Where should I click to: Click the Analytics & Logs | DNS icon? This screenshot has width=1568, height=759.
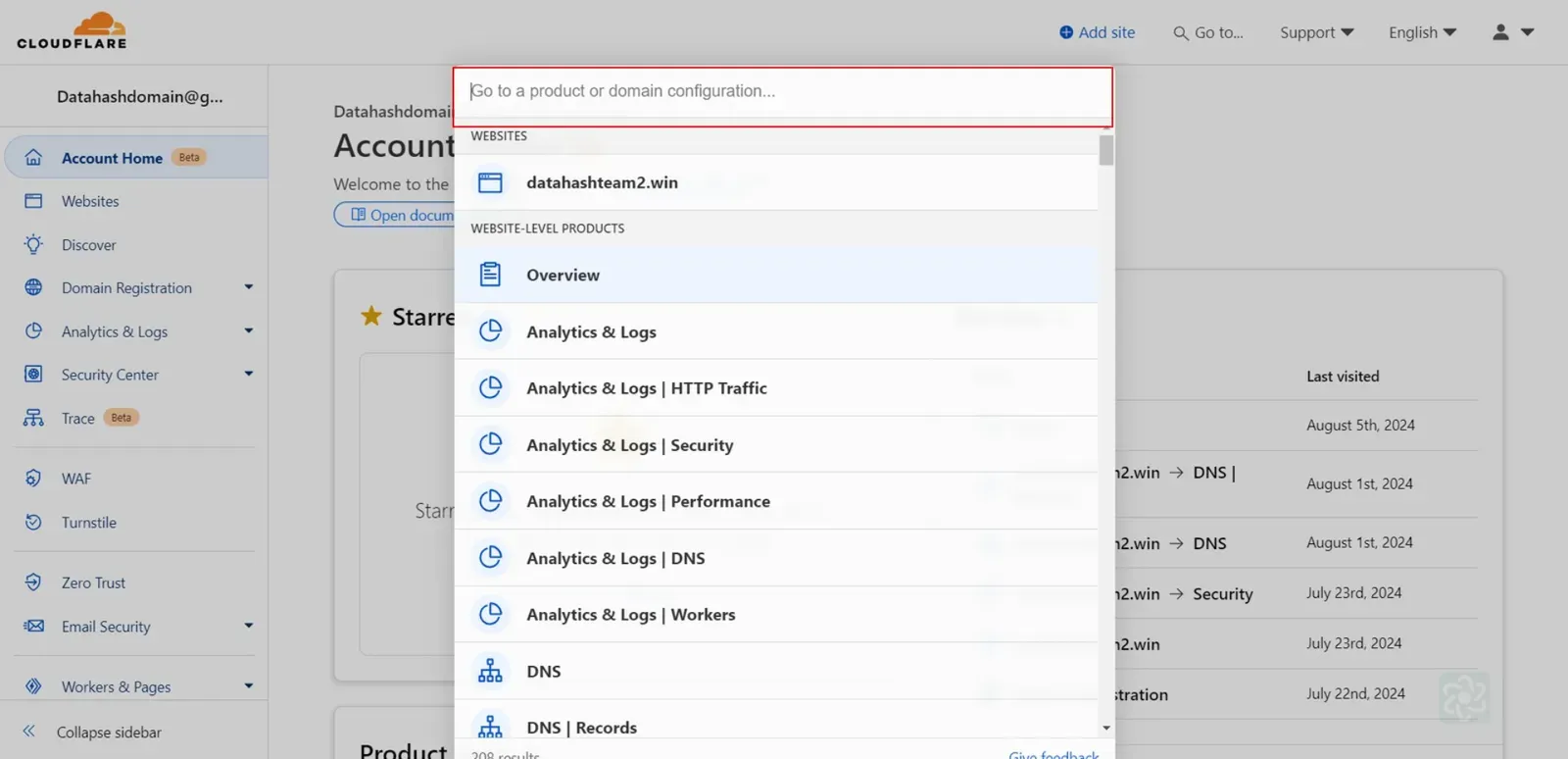490,558
